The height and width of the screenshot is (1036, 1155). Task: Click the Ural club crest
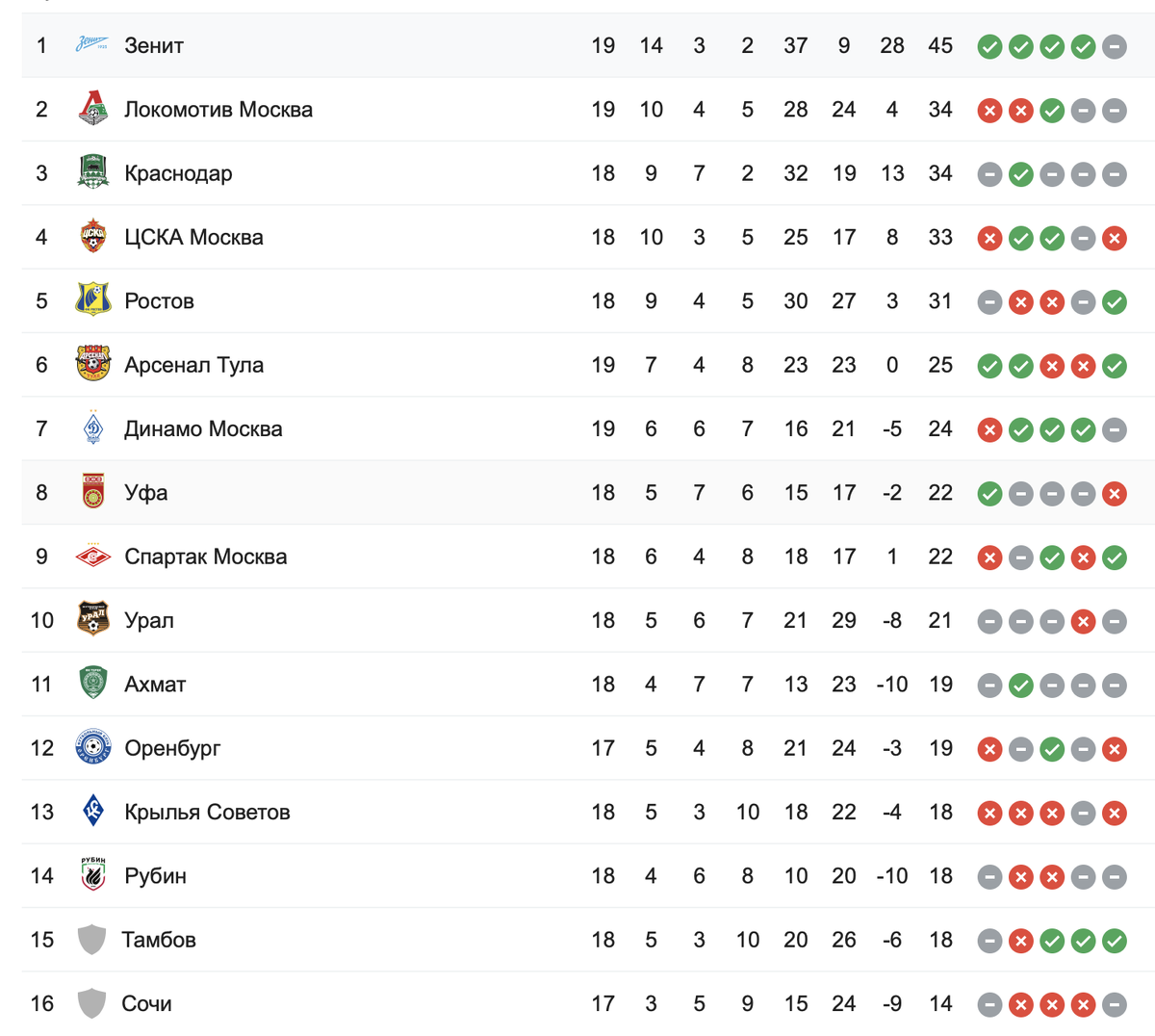pyautogui.click(x=92, y=620)
